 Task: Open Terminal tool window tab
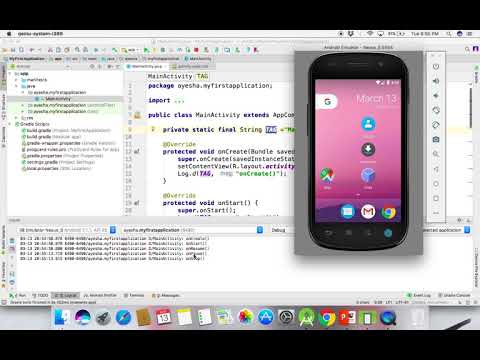(x=134, y=295)
